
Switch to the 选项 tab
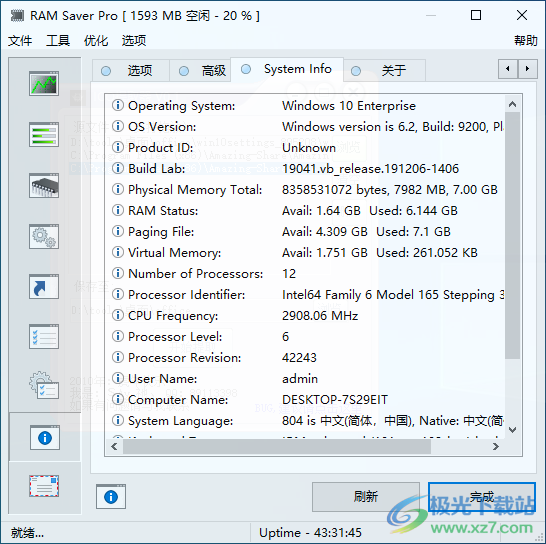(131, 71)
